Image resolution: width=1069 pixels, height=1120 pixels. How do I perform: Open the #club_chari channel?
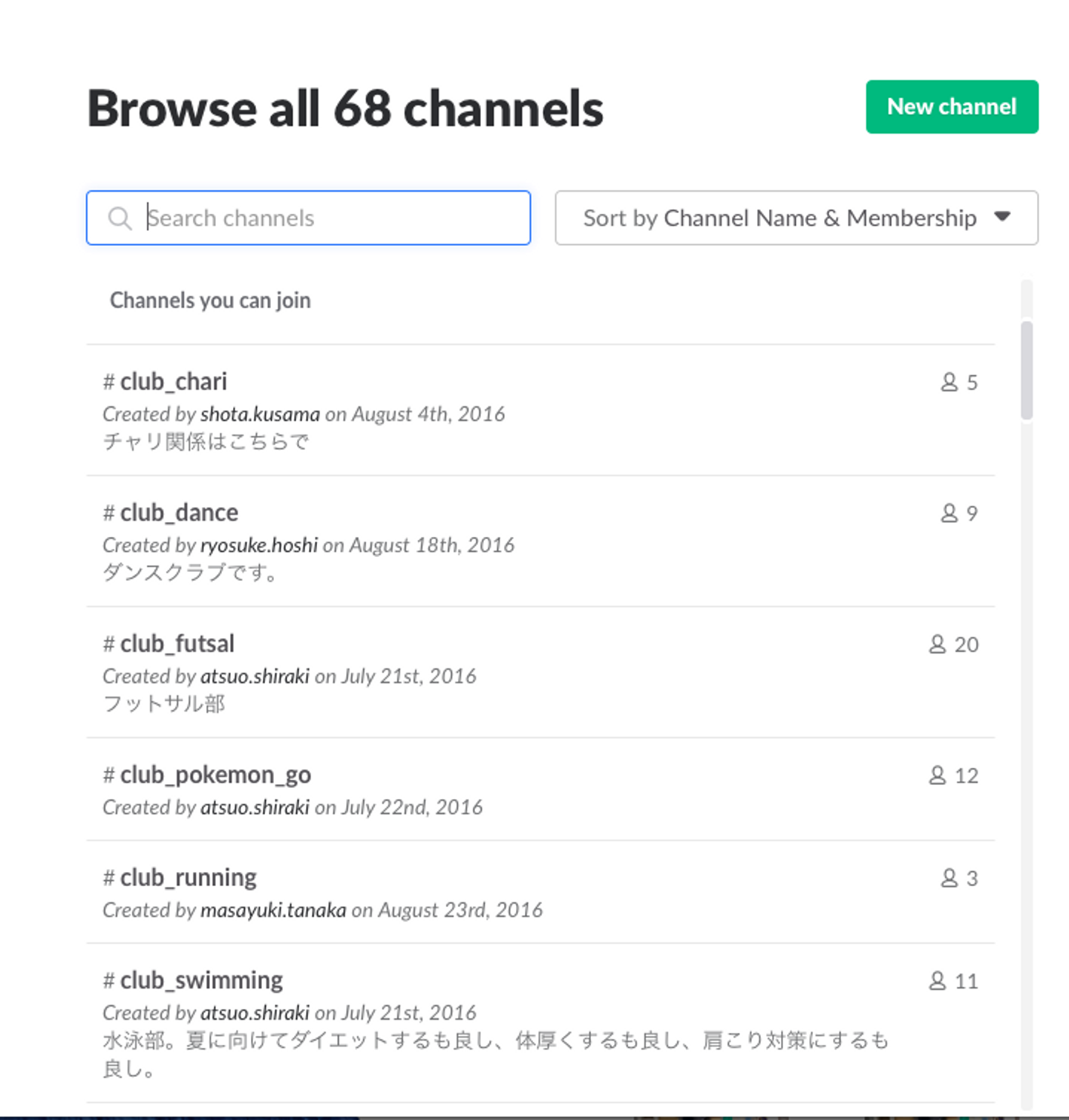[x=173, y=382]
